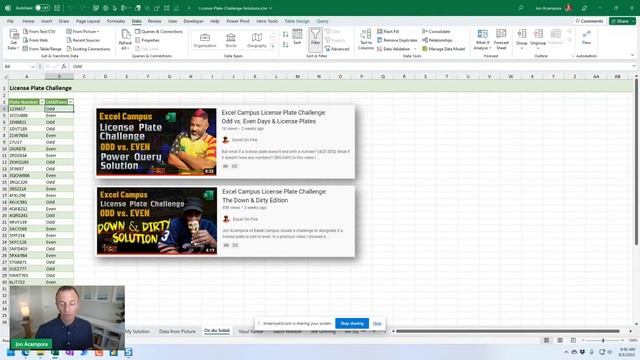Toggle AutoSave switch
The image size is (640, 360).
pyautogui.click(x=42, y=8)
